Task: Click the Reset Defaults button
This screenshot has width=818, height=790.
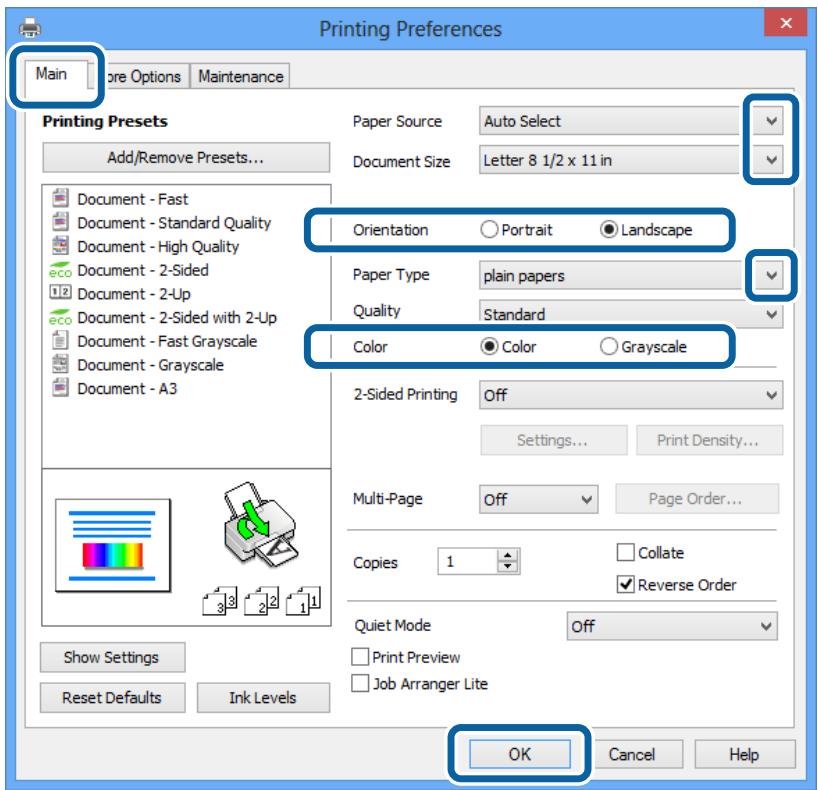Action: 112,698
